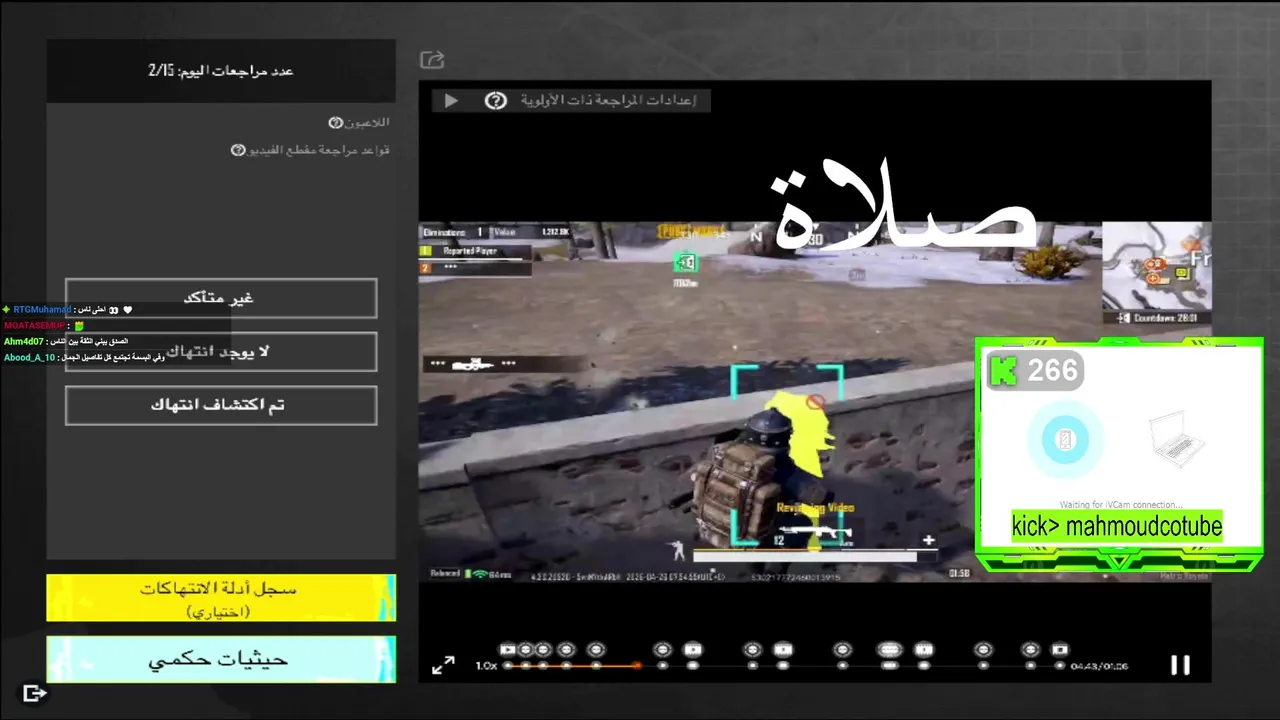Open the اللاعبون help icon
1280x720 pixels.
(x=336, y=122)
